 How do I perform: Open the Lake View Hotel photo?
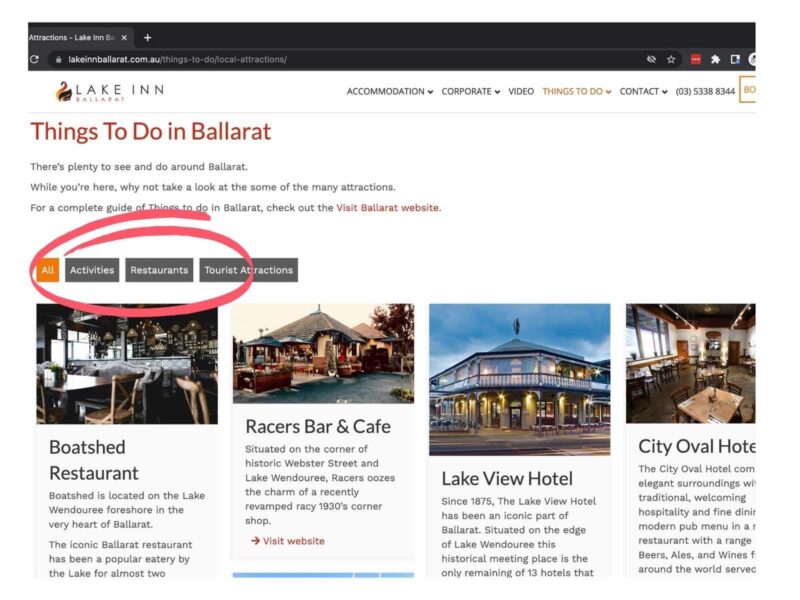point(519,380)
